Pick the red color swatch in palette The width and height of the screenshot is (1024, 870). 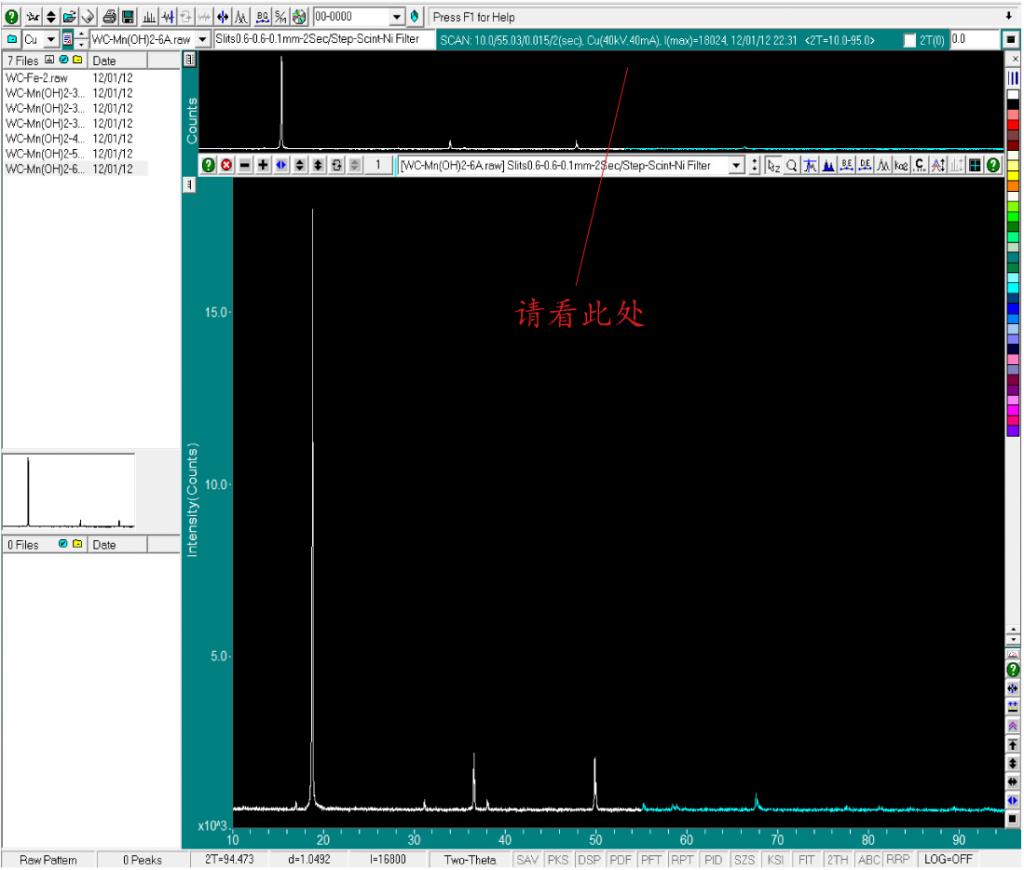coord(1013,125)
